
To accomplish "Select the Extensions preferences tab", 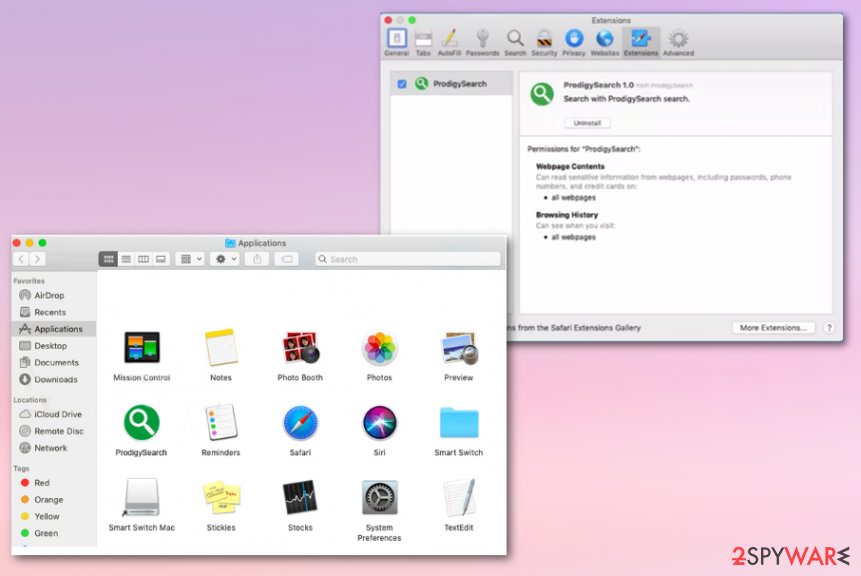I will (x=641, y=43).
